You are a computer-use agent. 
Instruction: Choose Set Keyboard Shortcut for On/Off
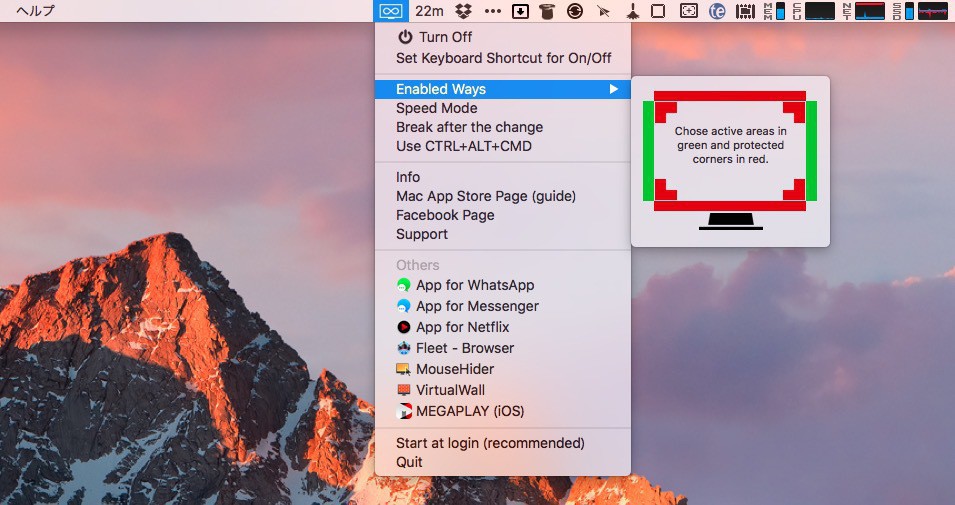coord(502,58)
